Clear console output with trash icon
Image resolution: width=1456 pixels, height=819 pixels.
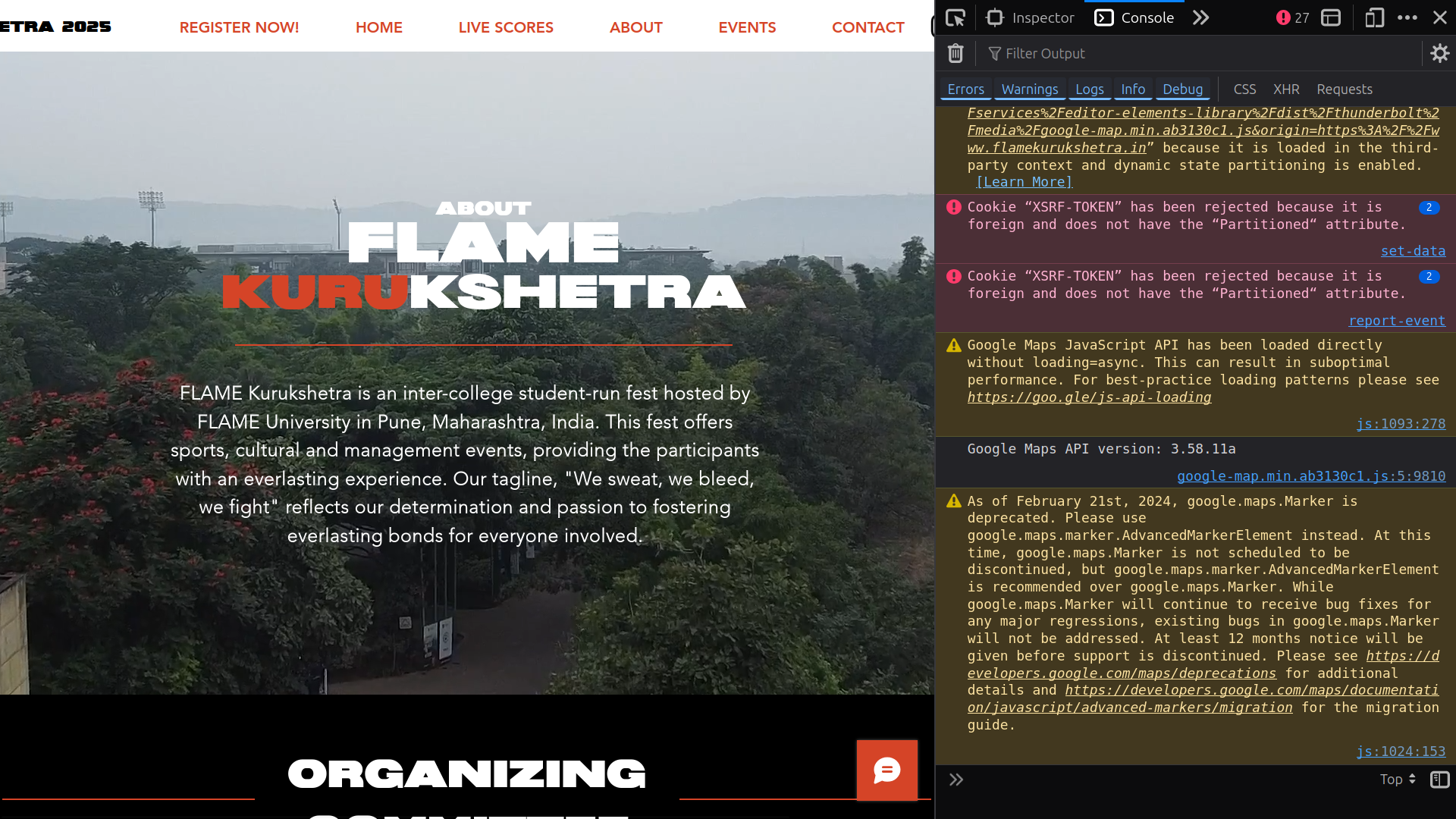[x=955, y=53]
